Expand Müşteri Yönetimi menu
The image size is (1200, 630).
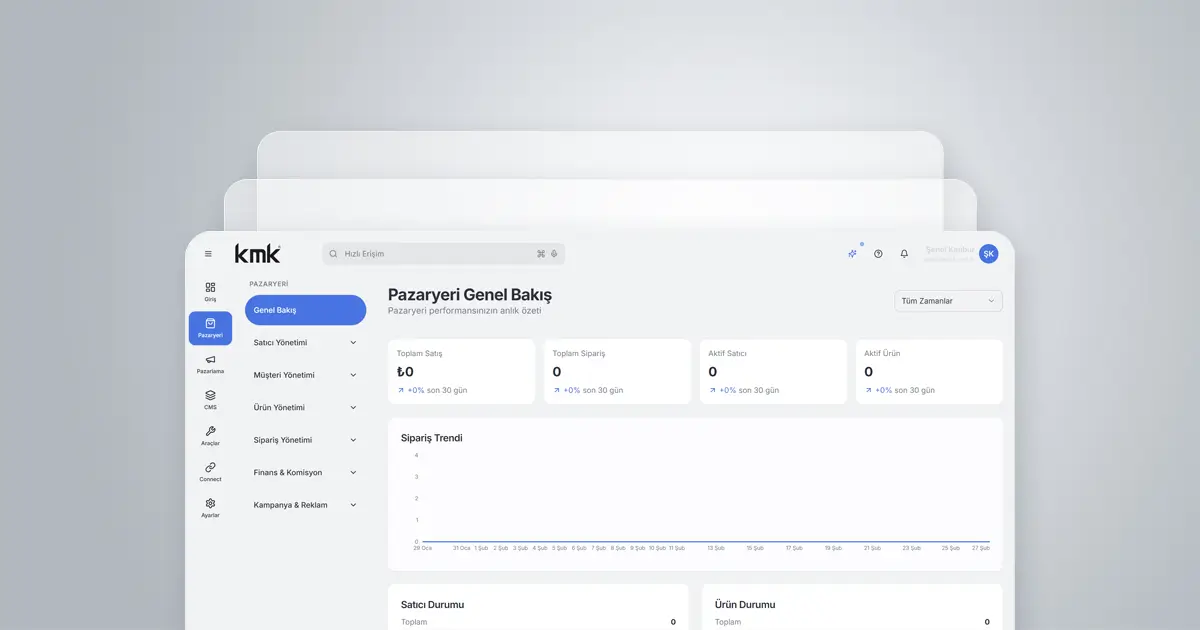tap(305, 375)
